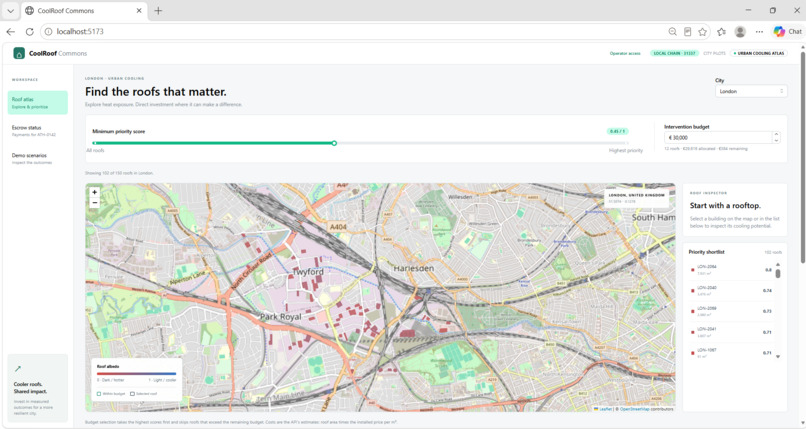Click the arrow icon in Cooler roofs card
The width and height of the screenshot is (806, 429).
click(17, 368)
